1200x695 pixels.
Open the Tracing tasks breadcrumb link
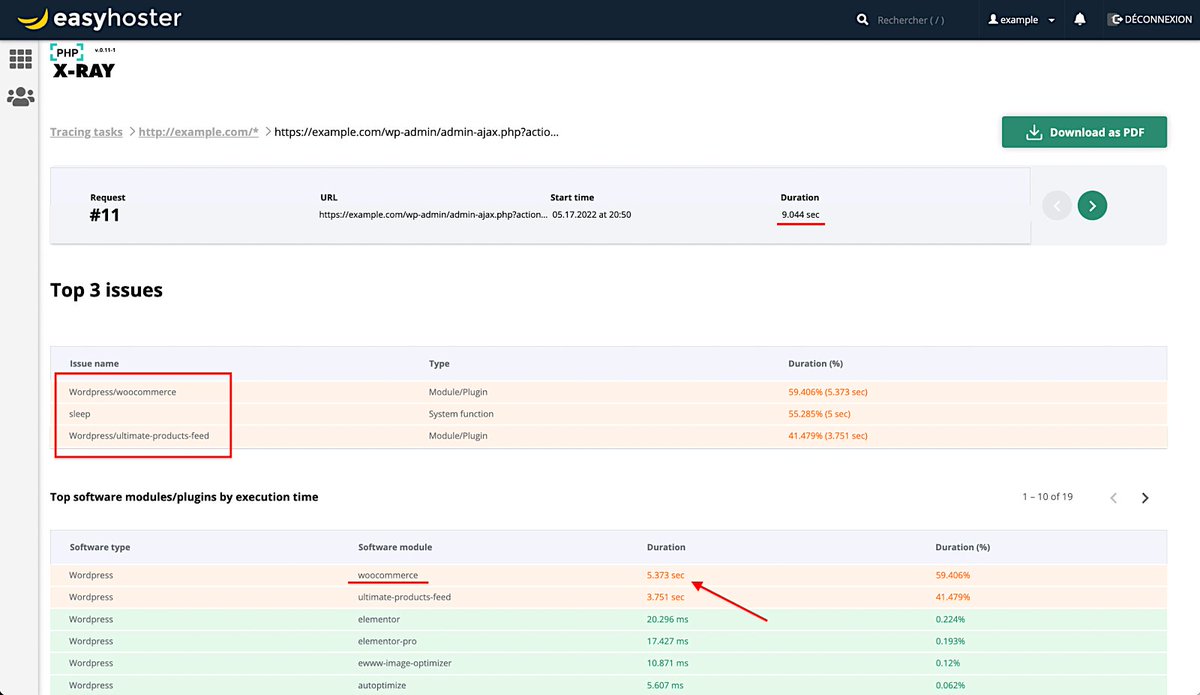[86, 132]
